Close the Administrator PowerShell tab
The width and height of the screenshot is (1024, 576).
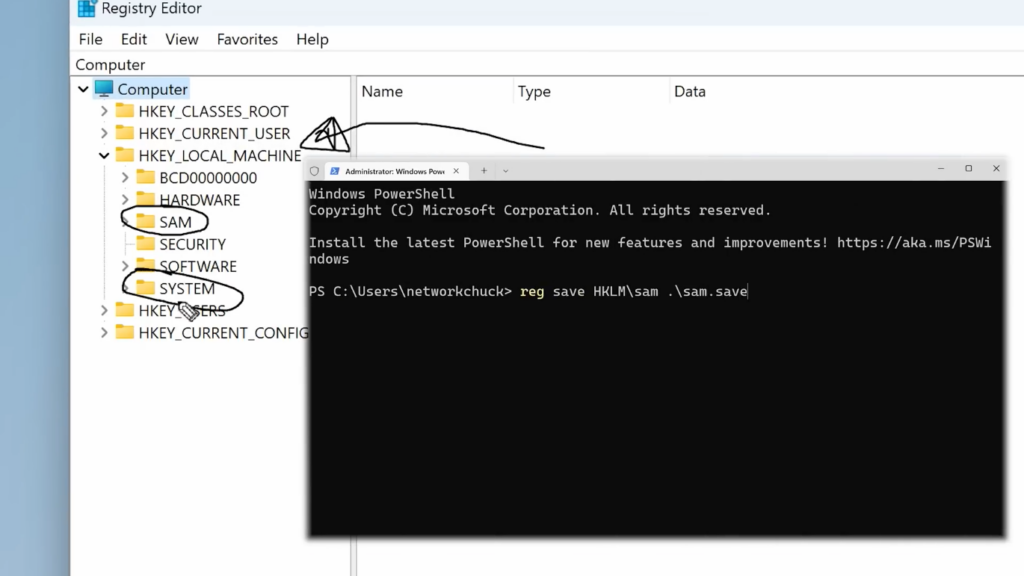[456, 171]
